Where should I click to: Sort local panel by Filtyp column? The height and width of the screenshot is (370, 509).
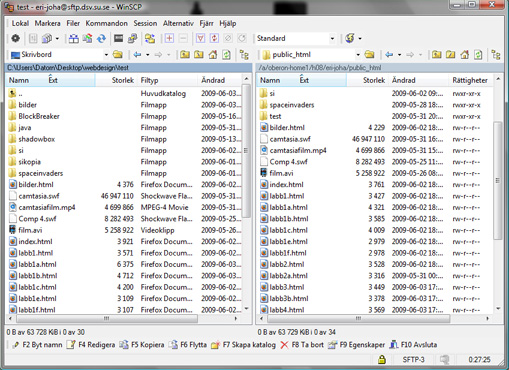coord(167,80)
